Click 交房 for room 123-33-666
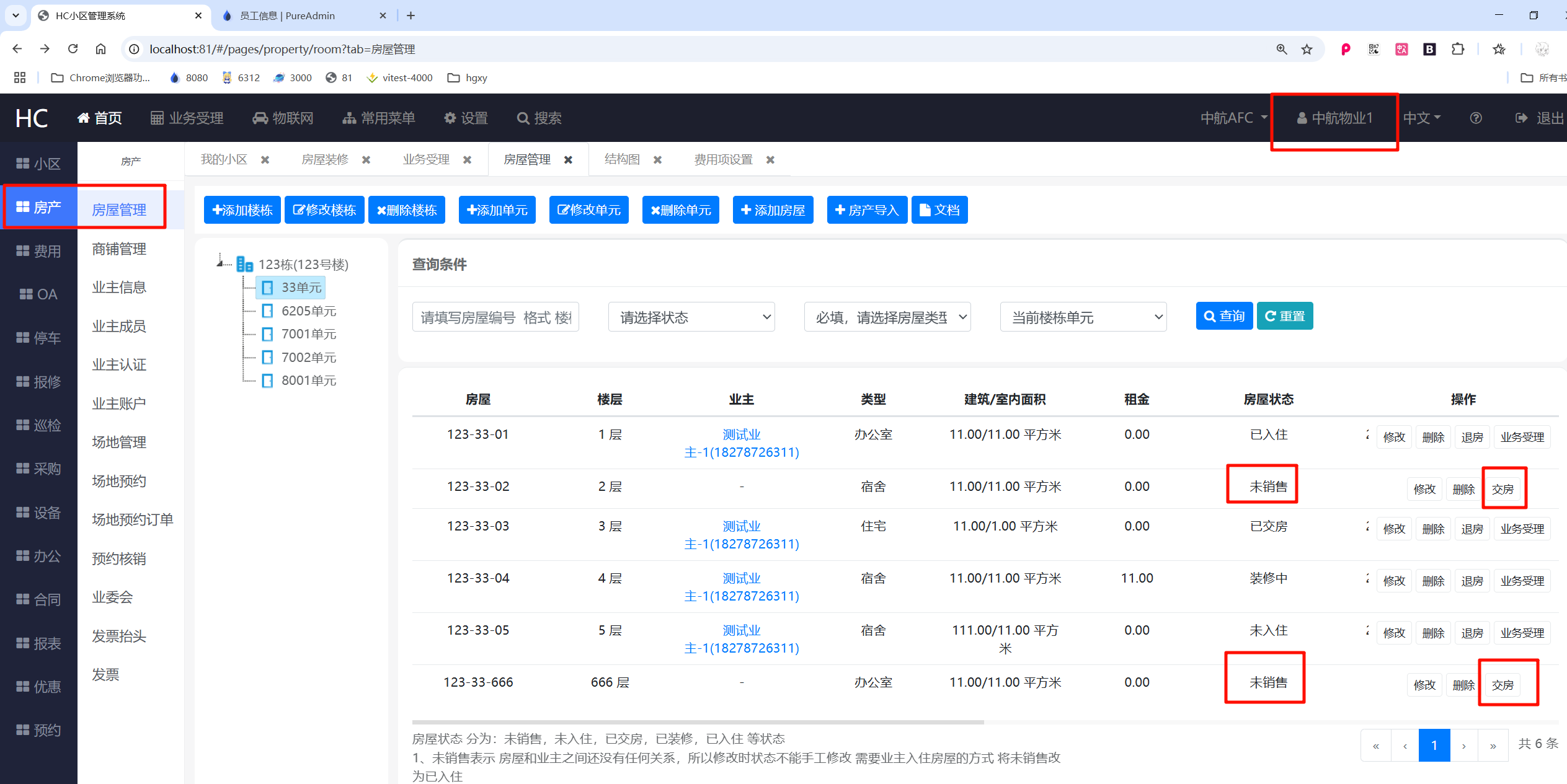 click(x=1503, y=685)
